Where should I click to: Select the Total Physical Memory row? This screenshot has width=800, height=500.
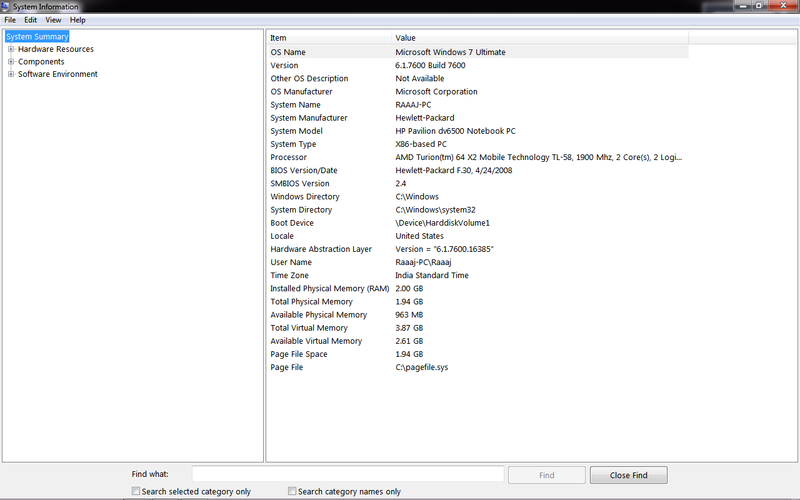(478, 302)
